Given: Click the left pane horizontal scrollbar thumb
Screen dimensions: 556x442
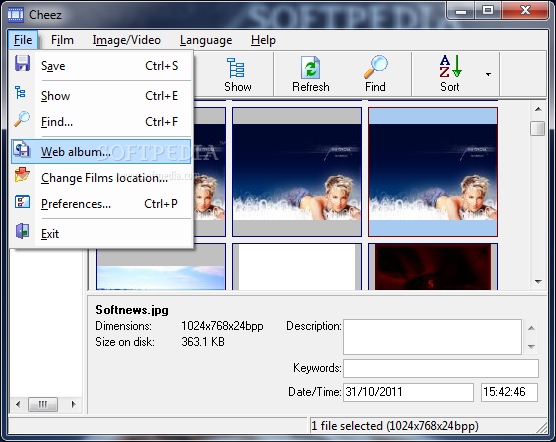Looking at the screenshot, I should [x=43, y=404].
